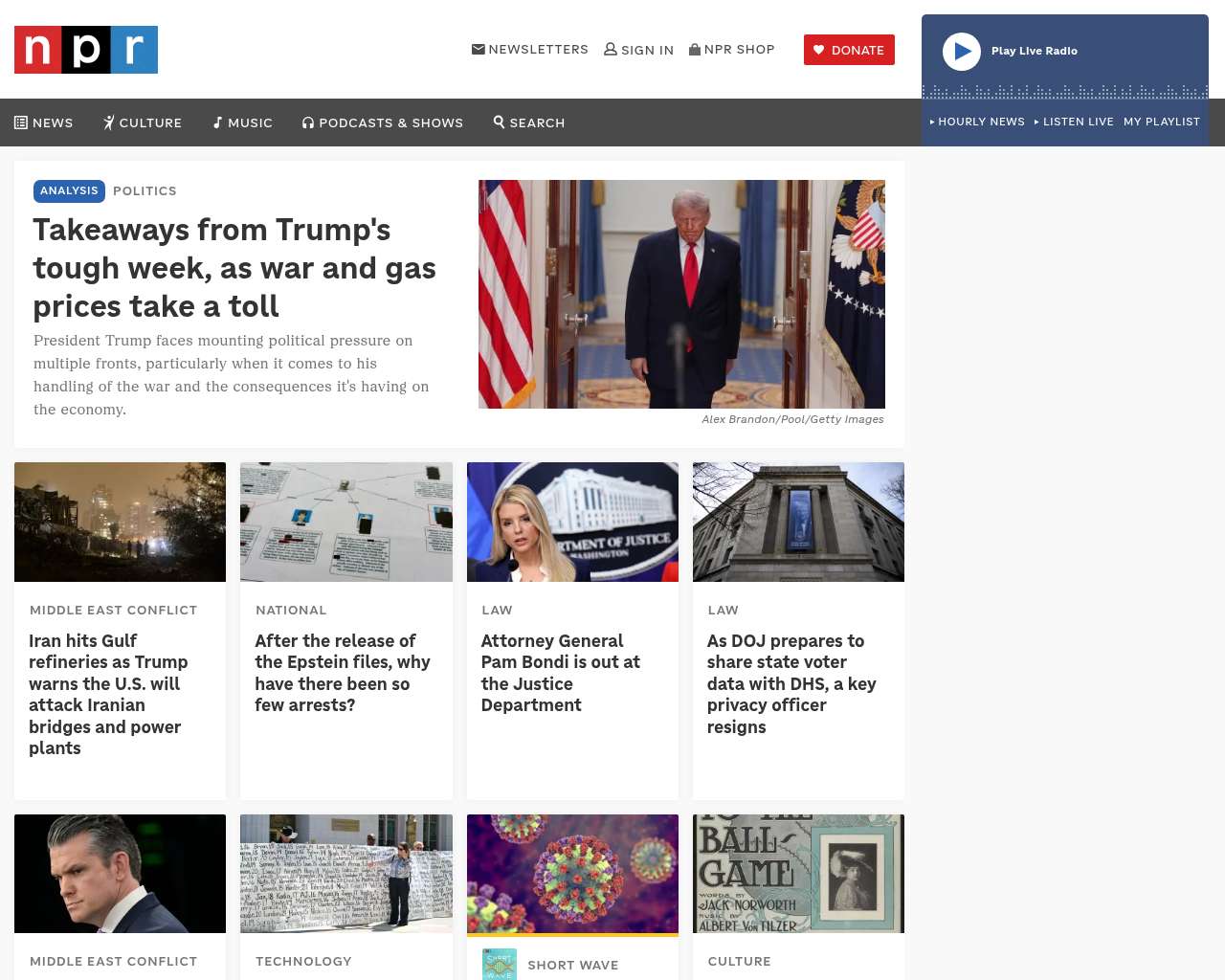
Task: Open the Iran hits Gulf refineries story
Action: [108, 694]
